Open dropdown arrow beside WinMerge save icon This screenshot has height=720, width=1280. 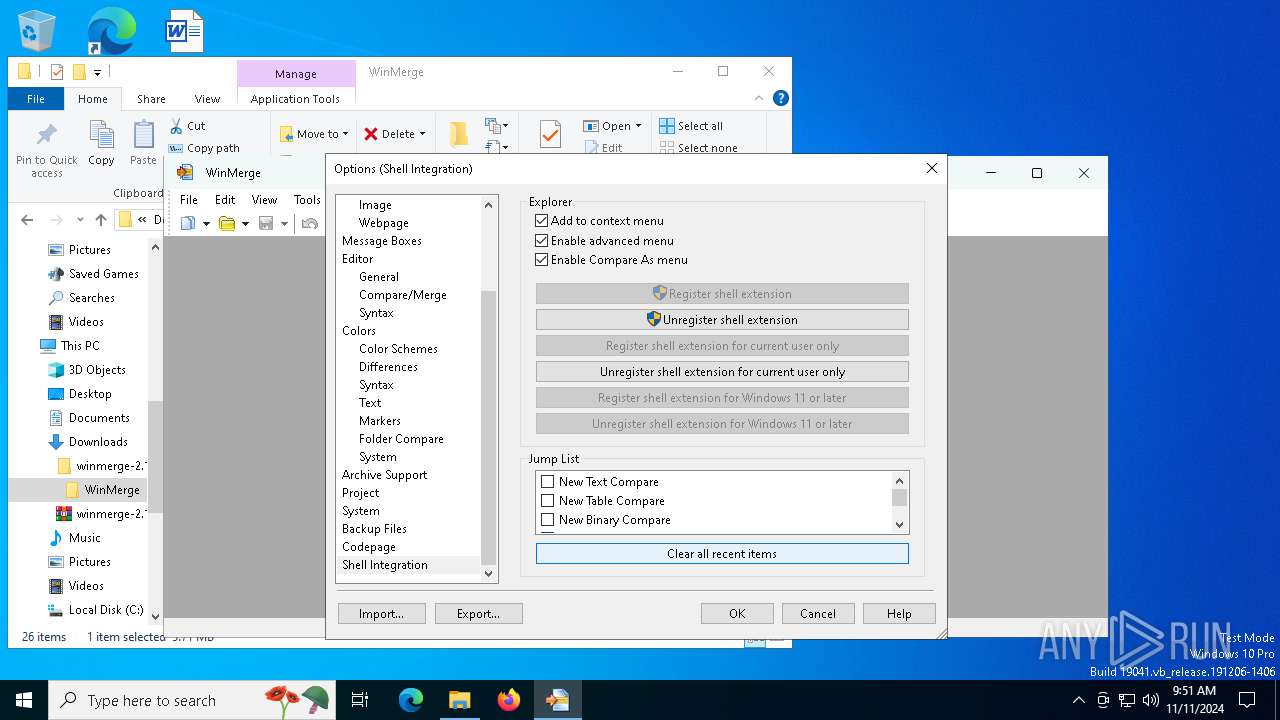click(x=284, y=224)
